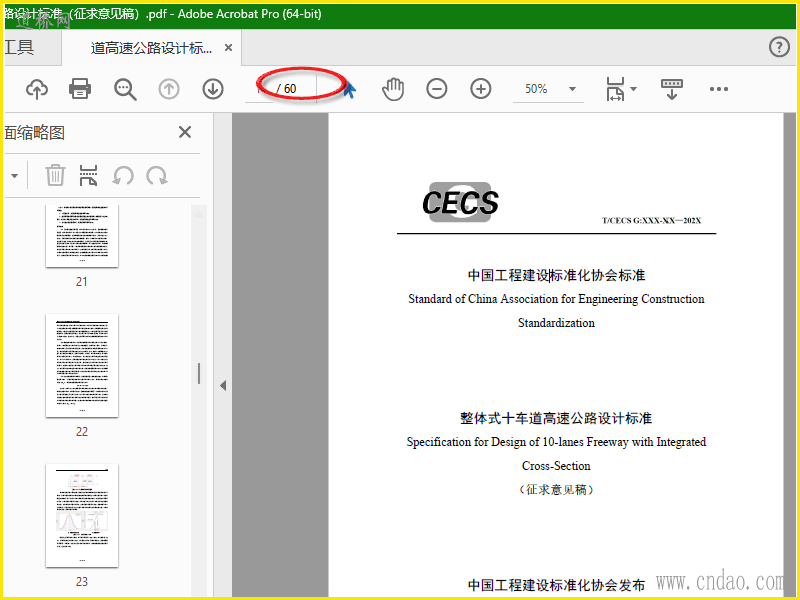Select the 道高速公路设计标... document tab

152,48
